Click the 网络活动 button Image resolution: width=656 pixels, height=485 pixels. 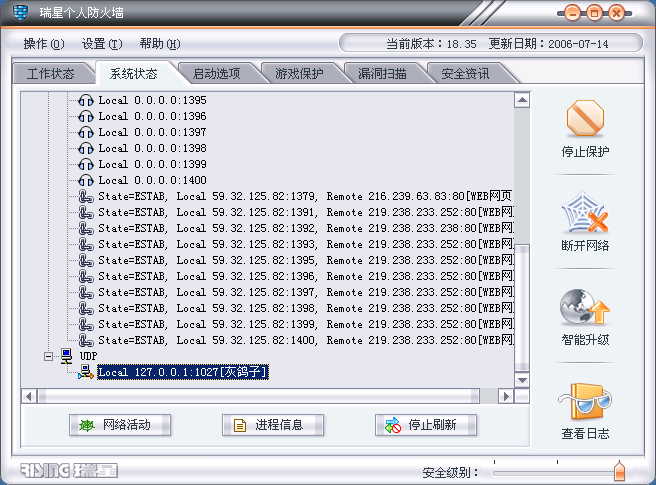120,425
